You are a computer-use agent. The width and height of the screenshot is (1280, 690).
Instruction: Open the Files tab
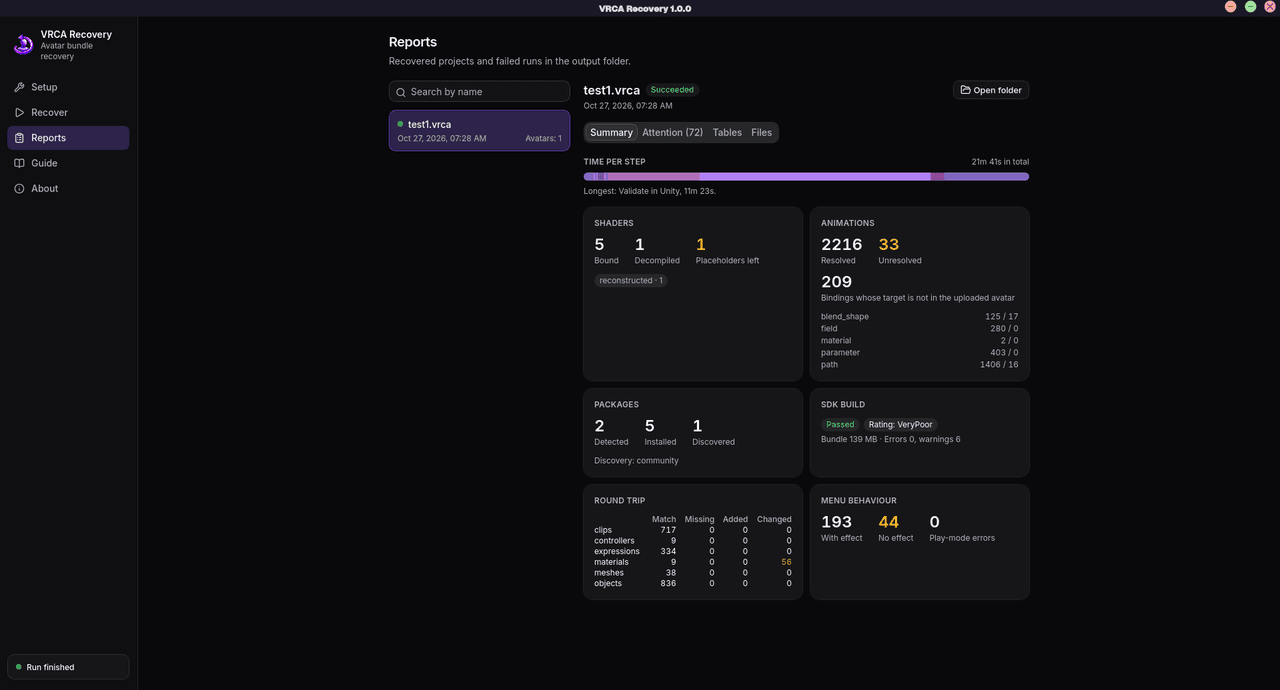coord(761,132)
